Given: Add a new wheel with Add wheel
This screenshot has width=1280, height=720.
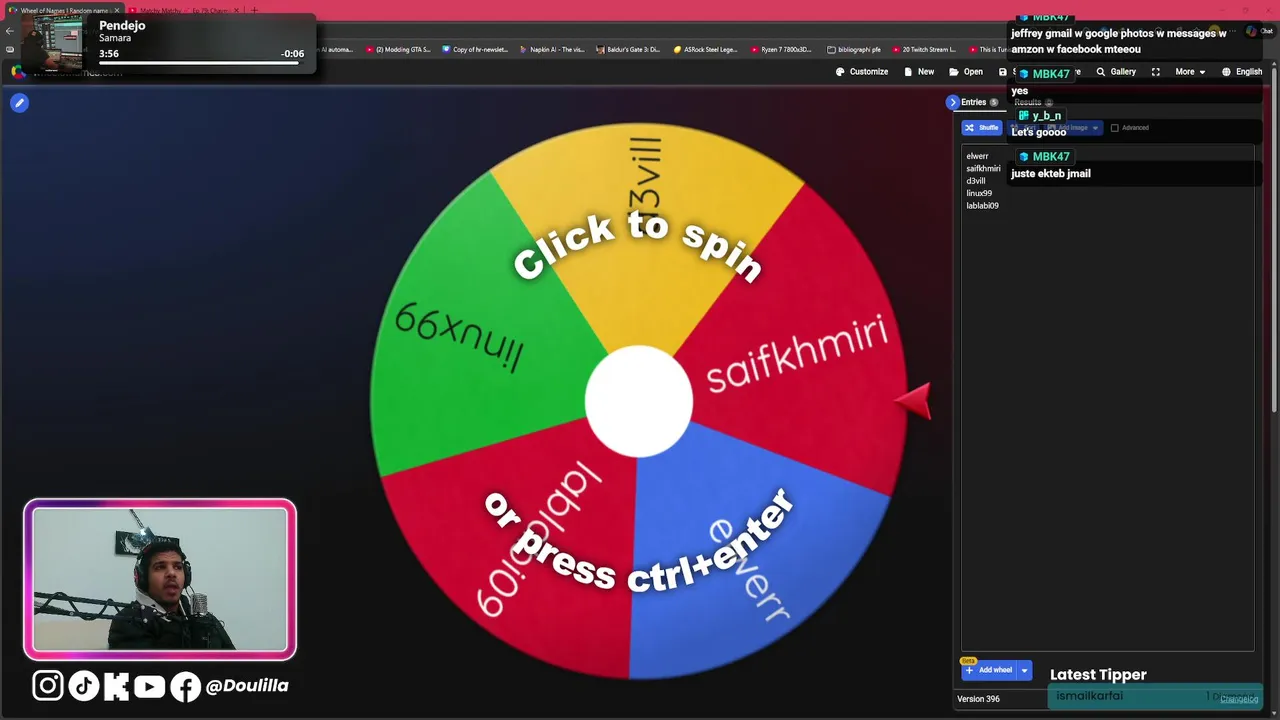Looking at the screenshot, I should click(x=989, y=670).
